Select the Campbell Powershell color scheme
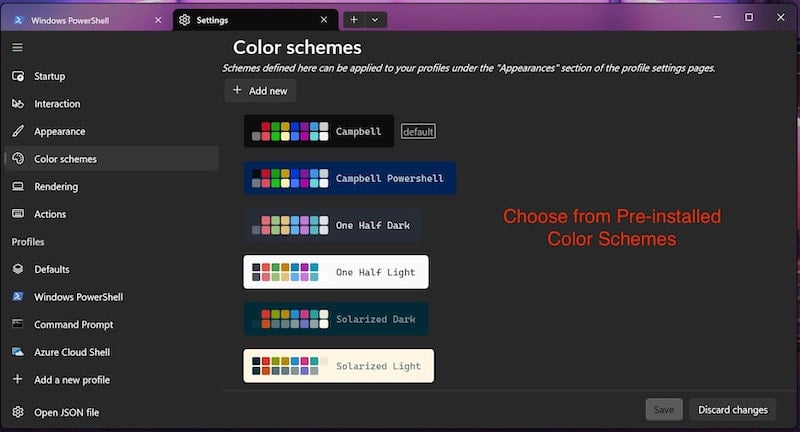The width and height of the screenshot is (800, 432). pos(350,178)
